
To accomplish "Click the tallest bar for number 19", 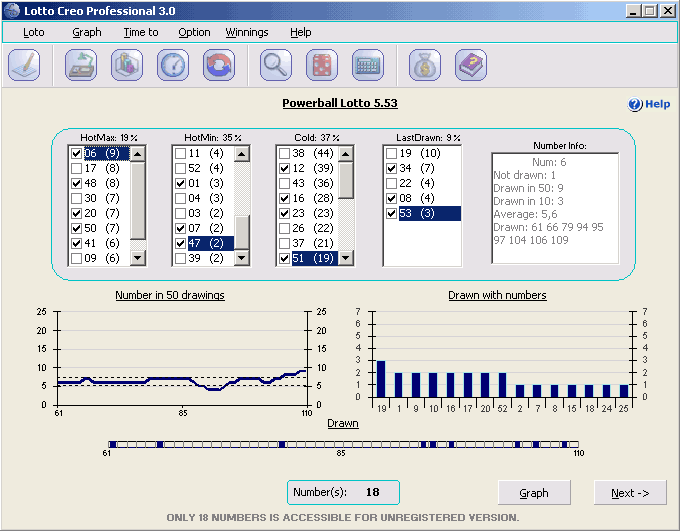I will tap(381, 379).
